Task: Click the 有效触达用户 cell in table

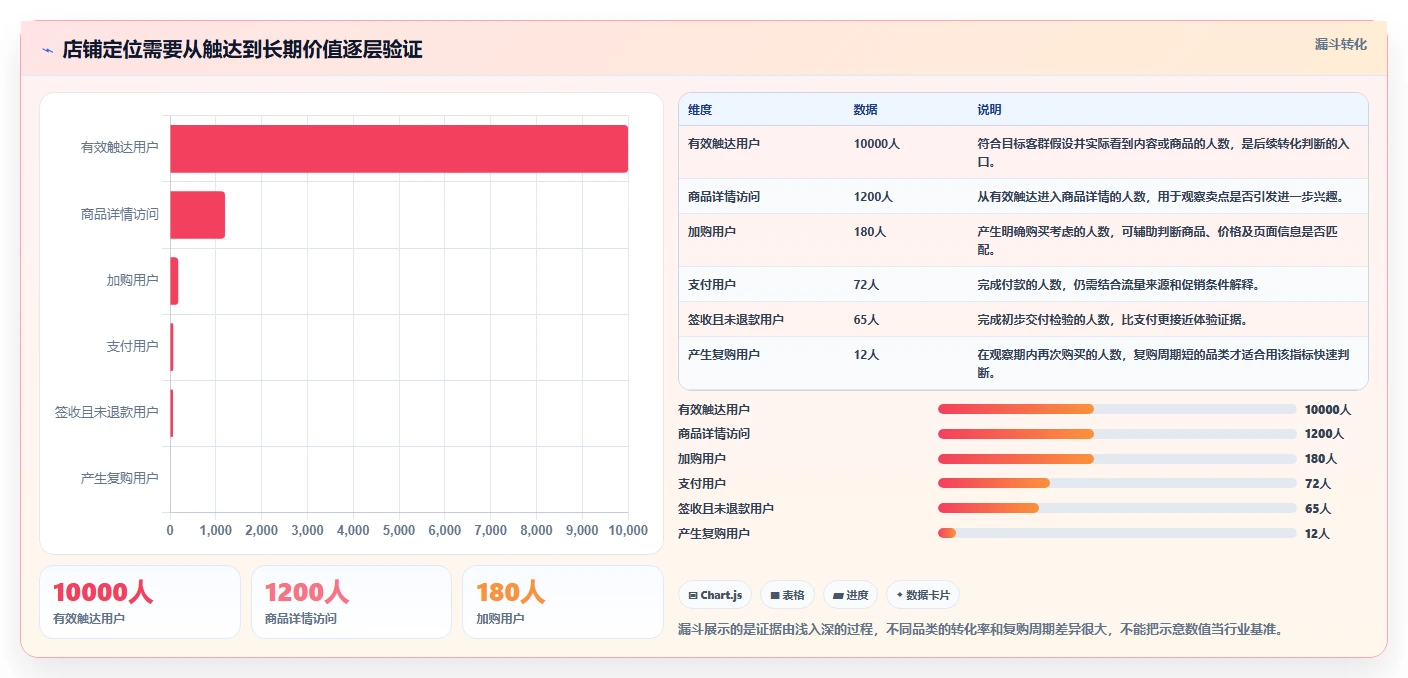Action: pyautogui.click(x=724, y=144)
